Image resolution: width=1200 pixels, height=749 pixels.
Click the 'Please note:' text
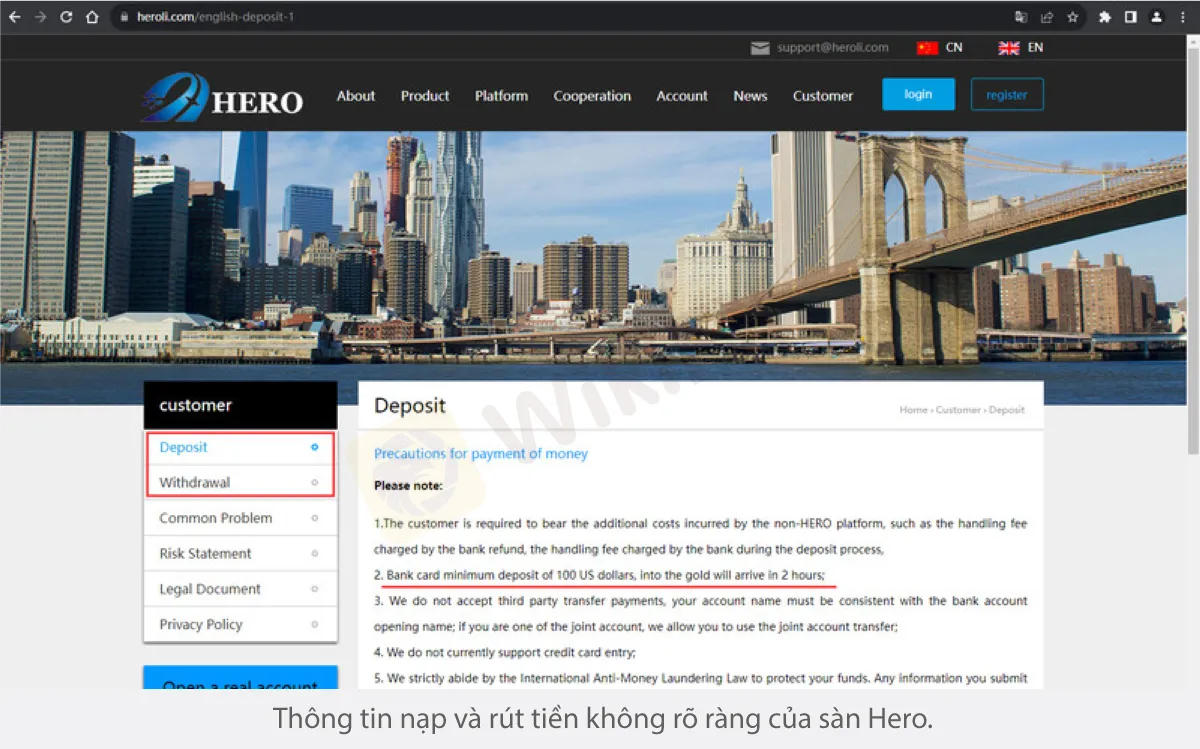coord(408,486)
